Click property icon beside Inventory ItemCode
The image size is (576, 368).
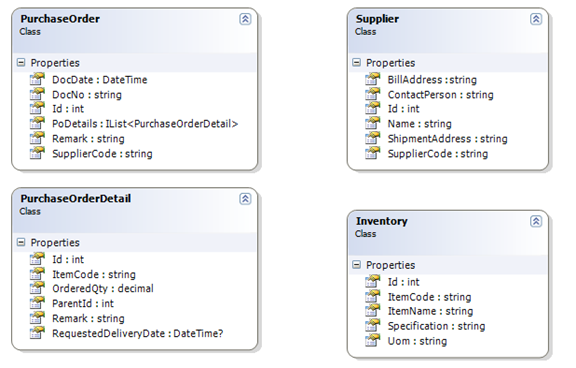click(372, 296)
